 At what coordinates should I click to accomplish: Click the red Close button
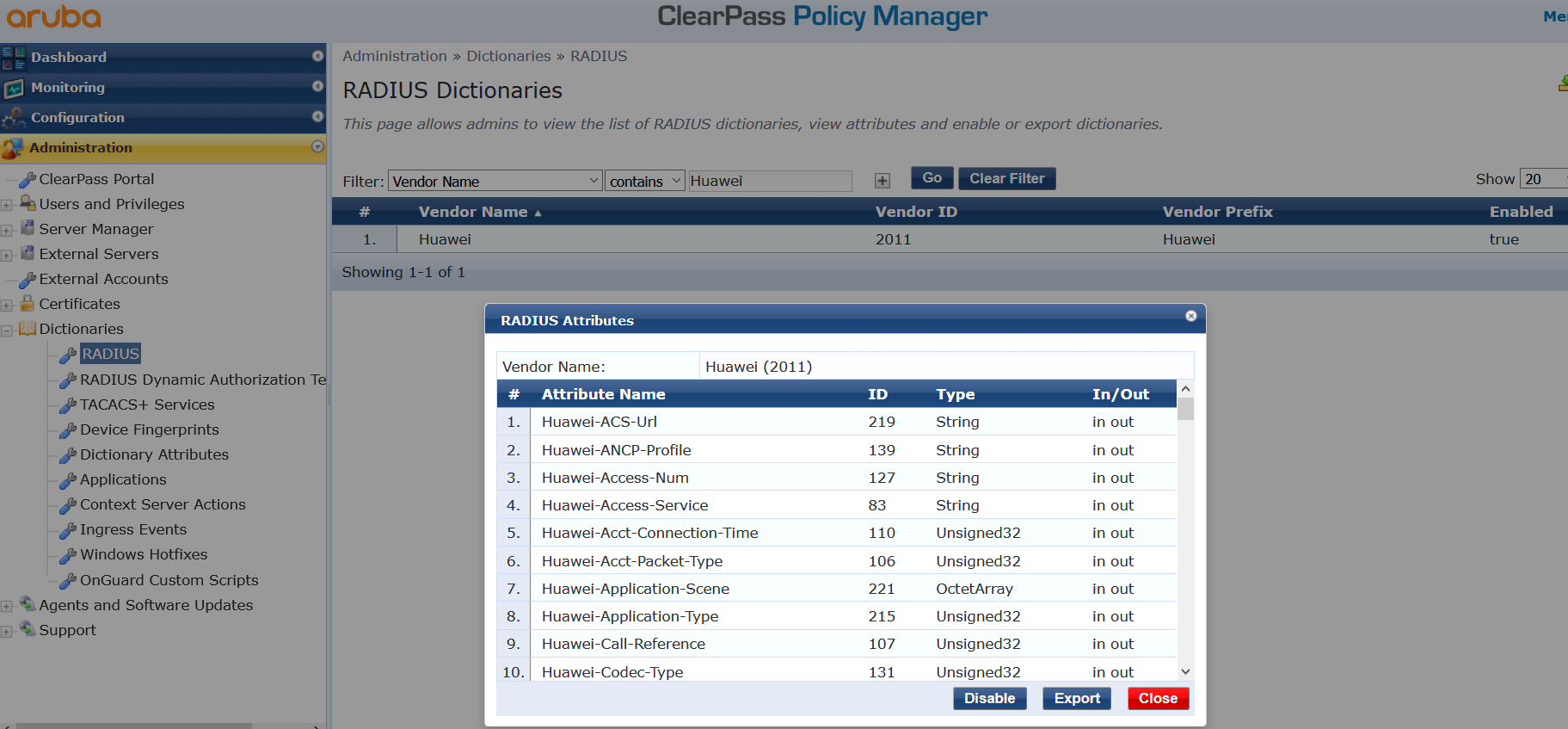pyautogui.click(x=1159, y=698)
